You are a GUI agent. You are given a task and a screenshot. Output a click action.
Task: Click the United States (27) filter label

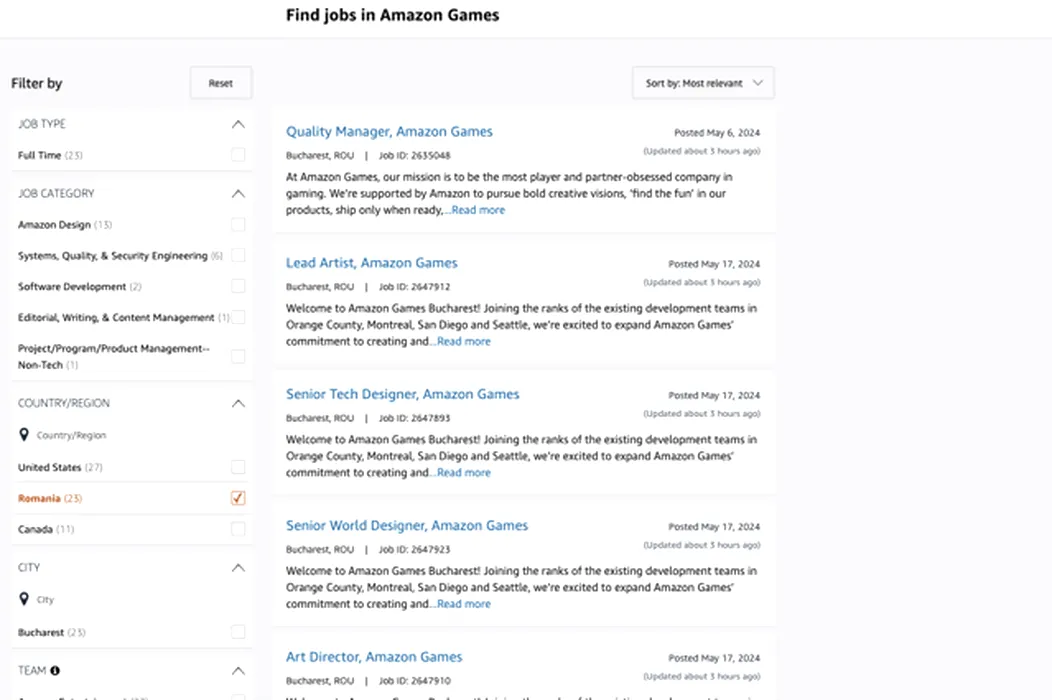click(x=60, y=468)
